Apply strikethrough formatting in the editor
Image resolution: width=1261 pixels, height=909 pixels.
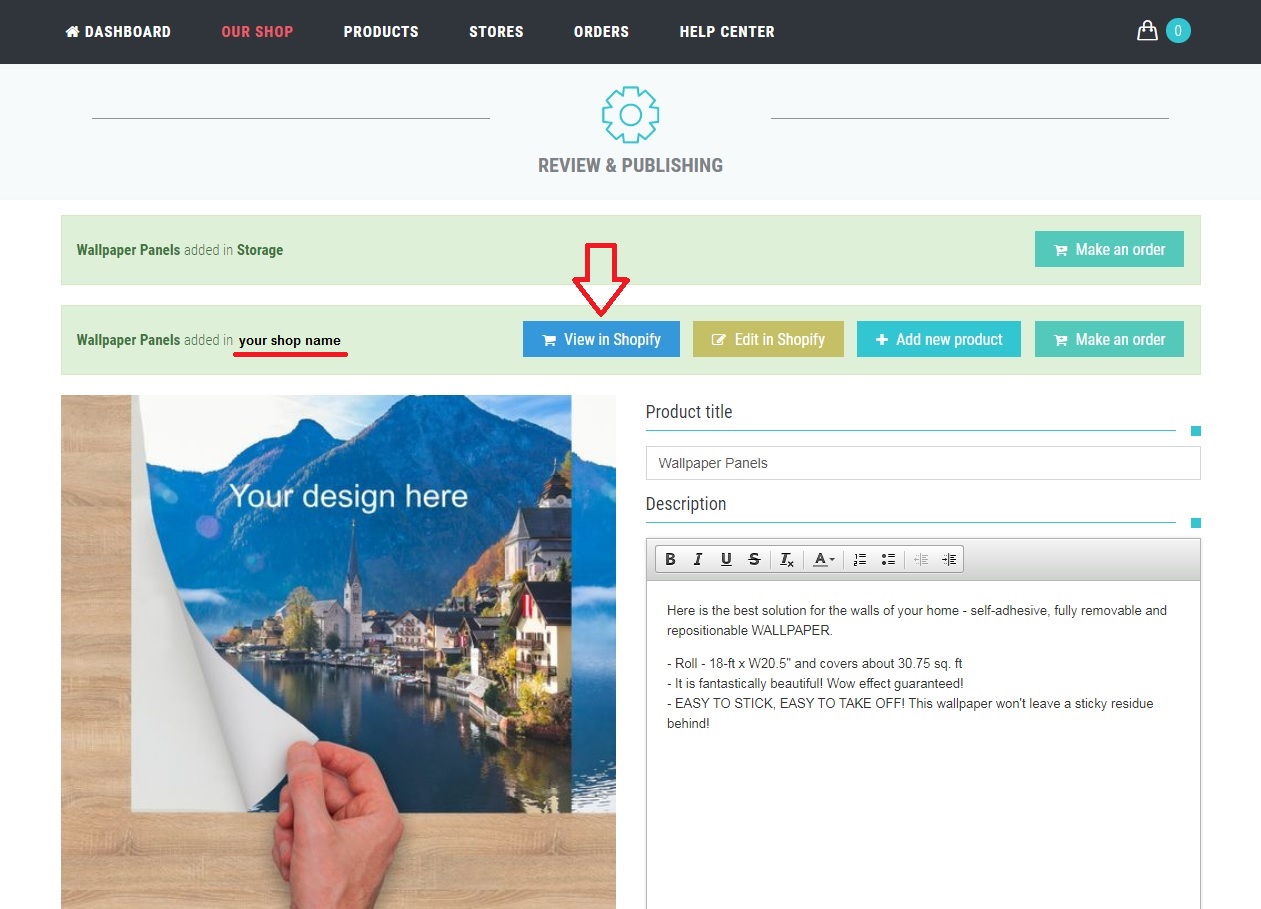click(x=754, y=559)
